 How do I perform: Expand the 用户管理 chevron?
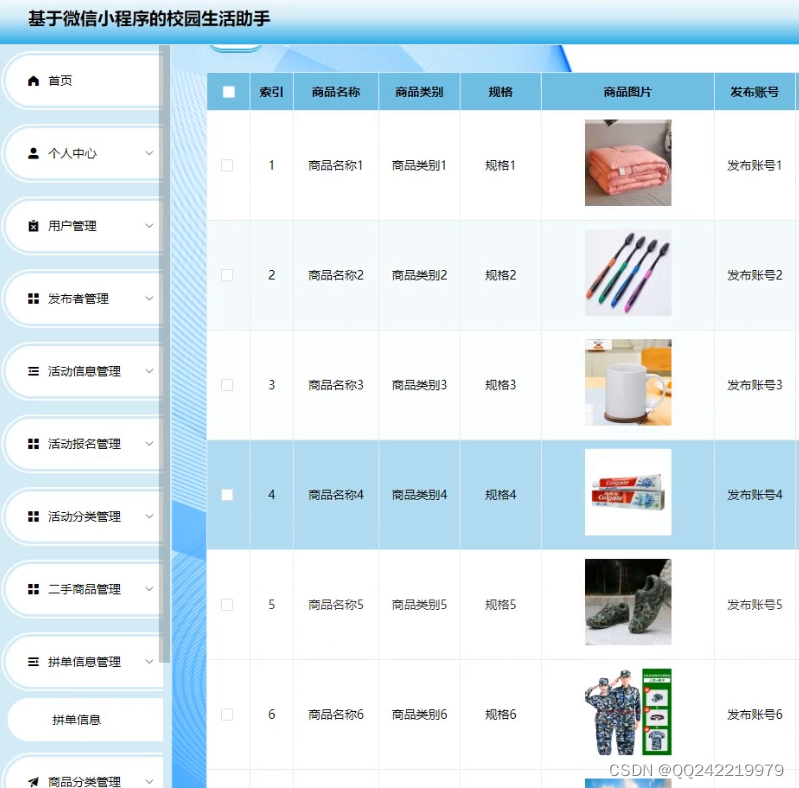click(149, 225)
